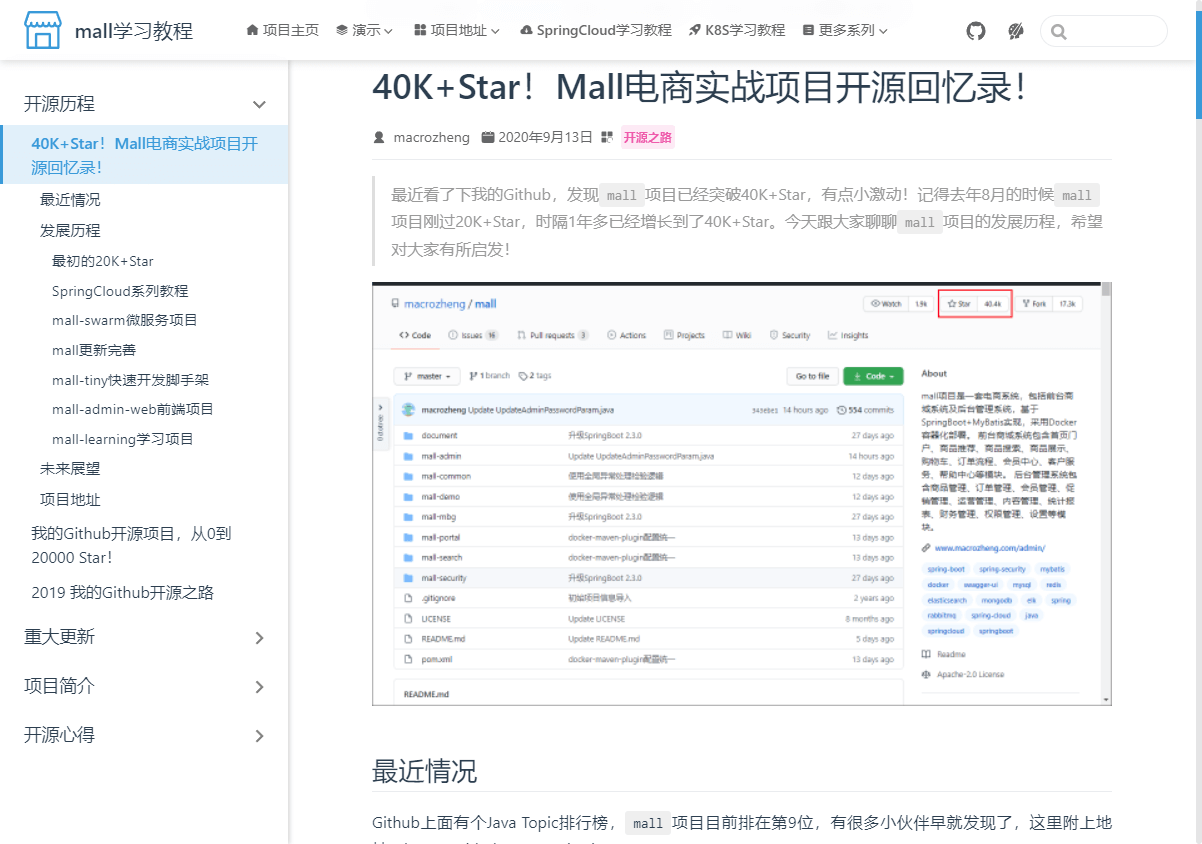Open the GitHub repository icon in navbar

(976, 31)
